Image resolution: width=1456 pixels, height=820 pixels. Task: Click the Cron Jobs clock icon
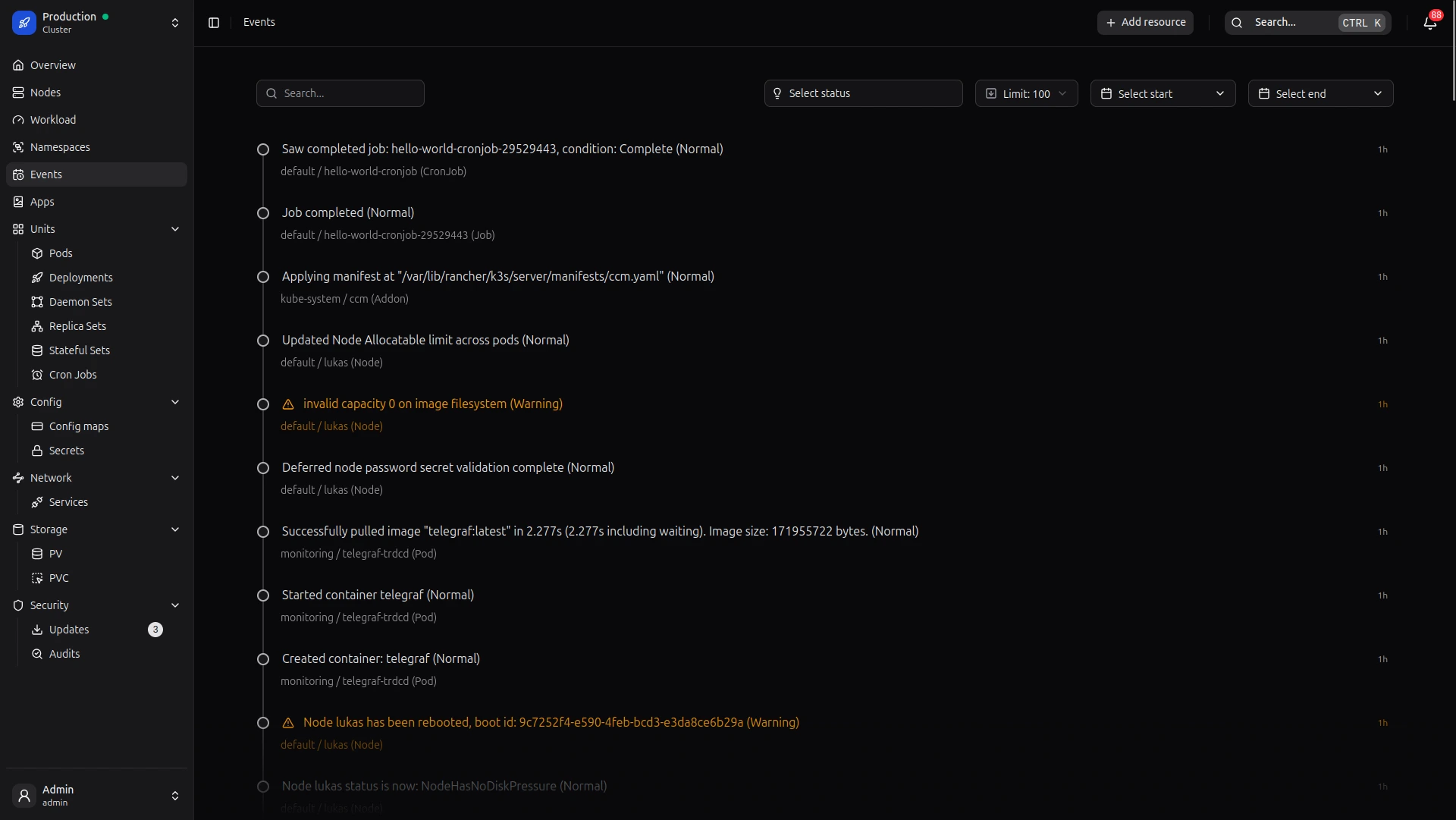click(37, 375)
